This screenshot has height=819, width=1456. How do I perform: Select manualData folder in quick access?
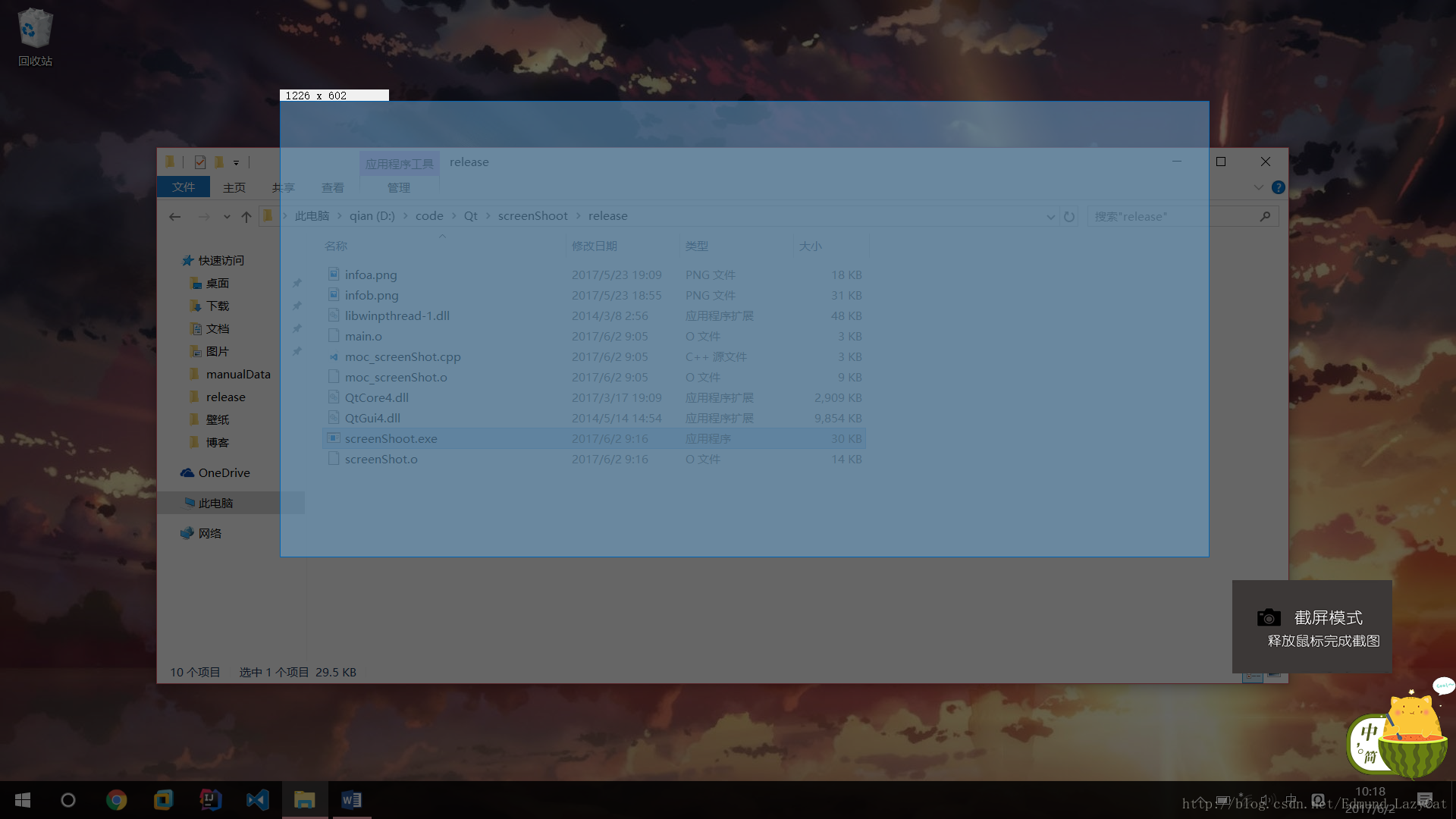tap(237, 374)
